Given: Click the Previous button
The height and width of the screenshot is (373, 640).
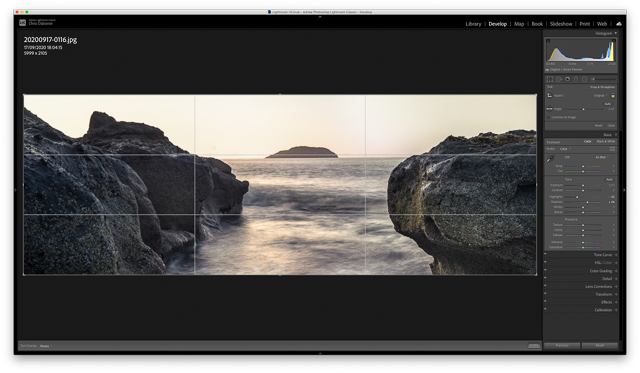Looking at the screenshot, I should (x=562, y=346).
